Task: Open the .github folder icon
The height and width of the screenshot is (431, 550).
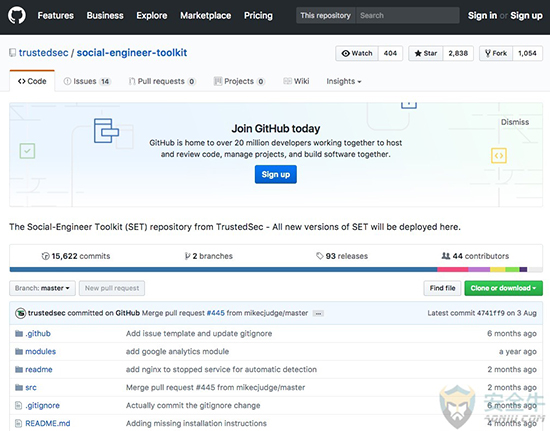Action: click(x=19, y=333)
